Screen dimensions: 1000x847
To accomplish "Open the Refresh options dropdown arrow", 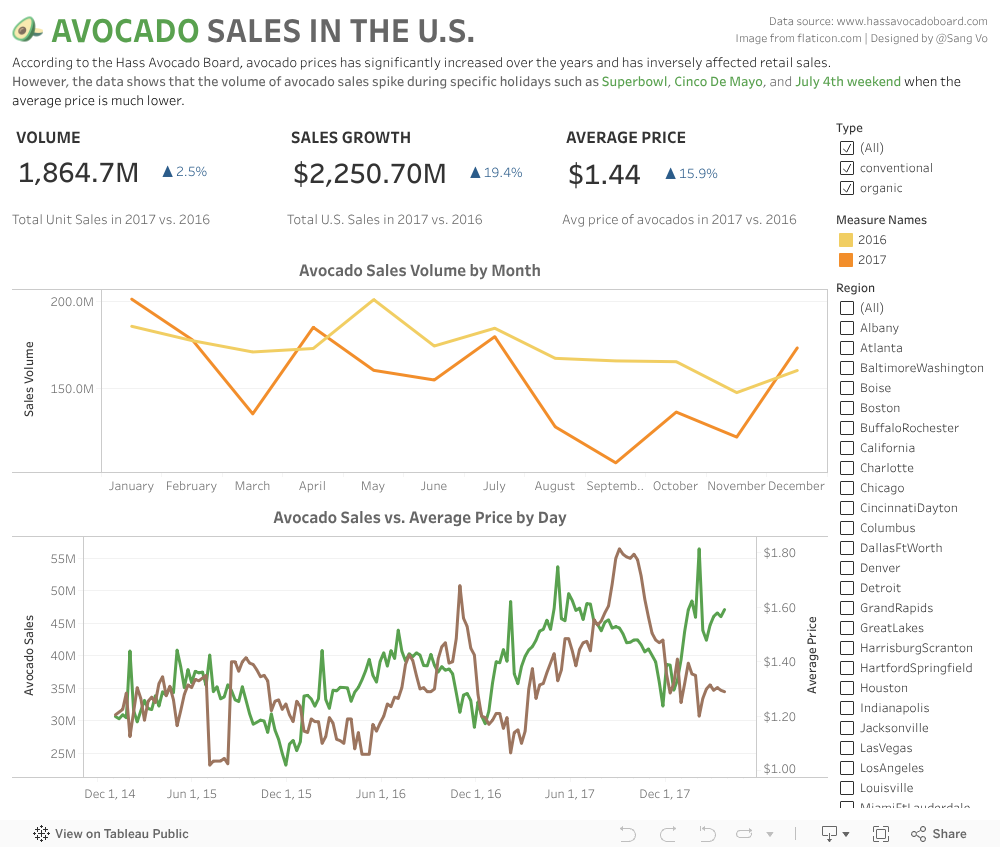I will tap(768, 833).
